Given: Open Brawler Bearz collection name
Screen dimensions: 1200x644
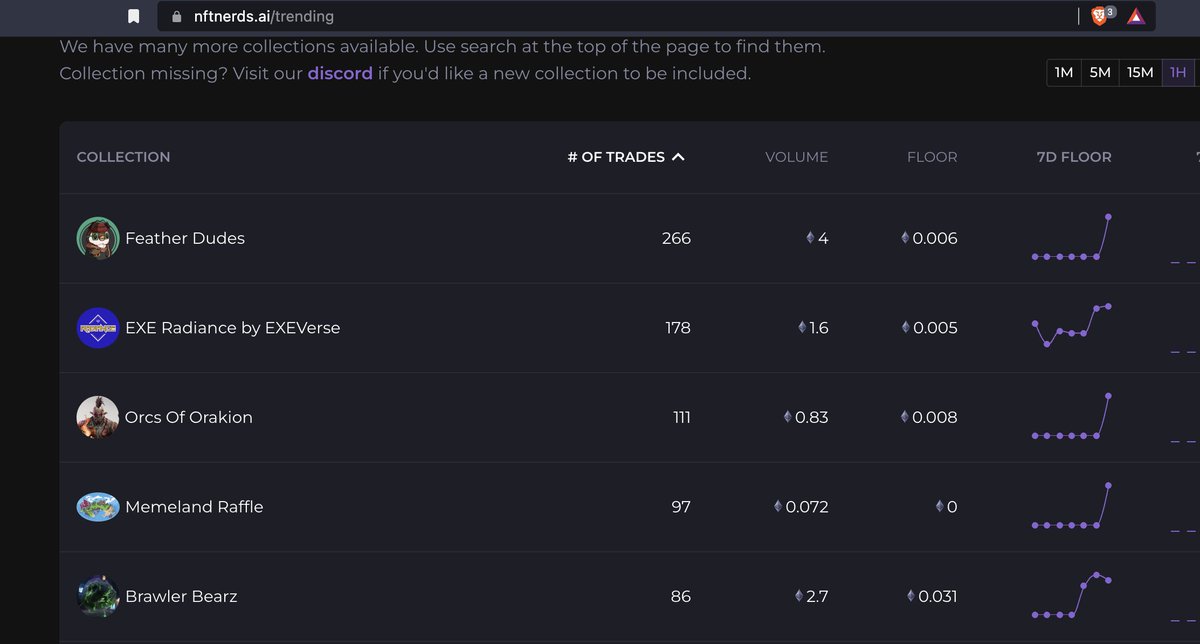Looking at the screenshot, I should click(181, 596).
